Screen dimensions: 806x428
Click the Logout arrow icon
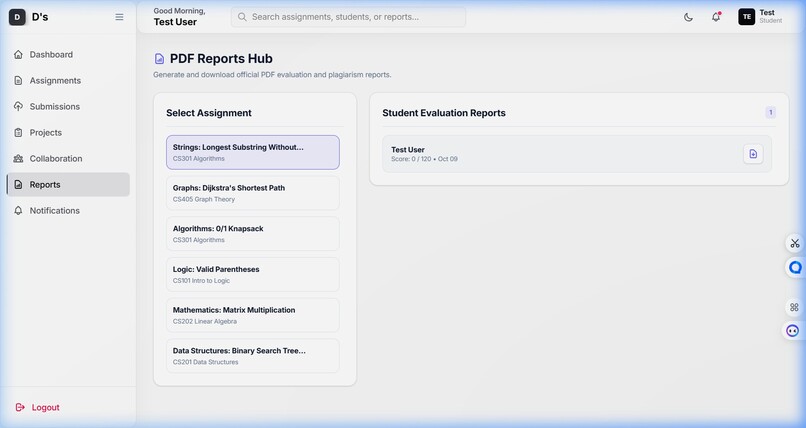click(20, 407)
